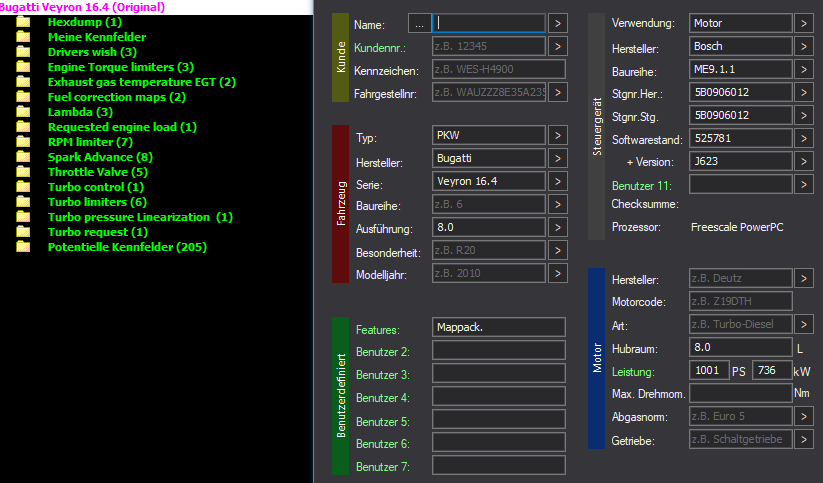Click the green Kundennr. label
This screenshot has height=483, width=823.
(x=380, y=48)
